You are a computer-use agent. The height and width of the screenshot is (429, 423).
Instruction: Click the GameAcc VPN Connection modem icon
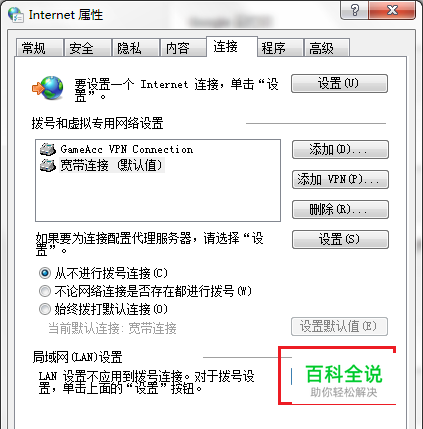(x=48, y=149)
